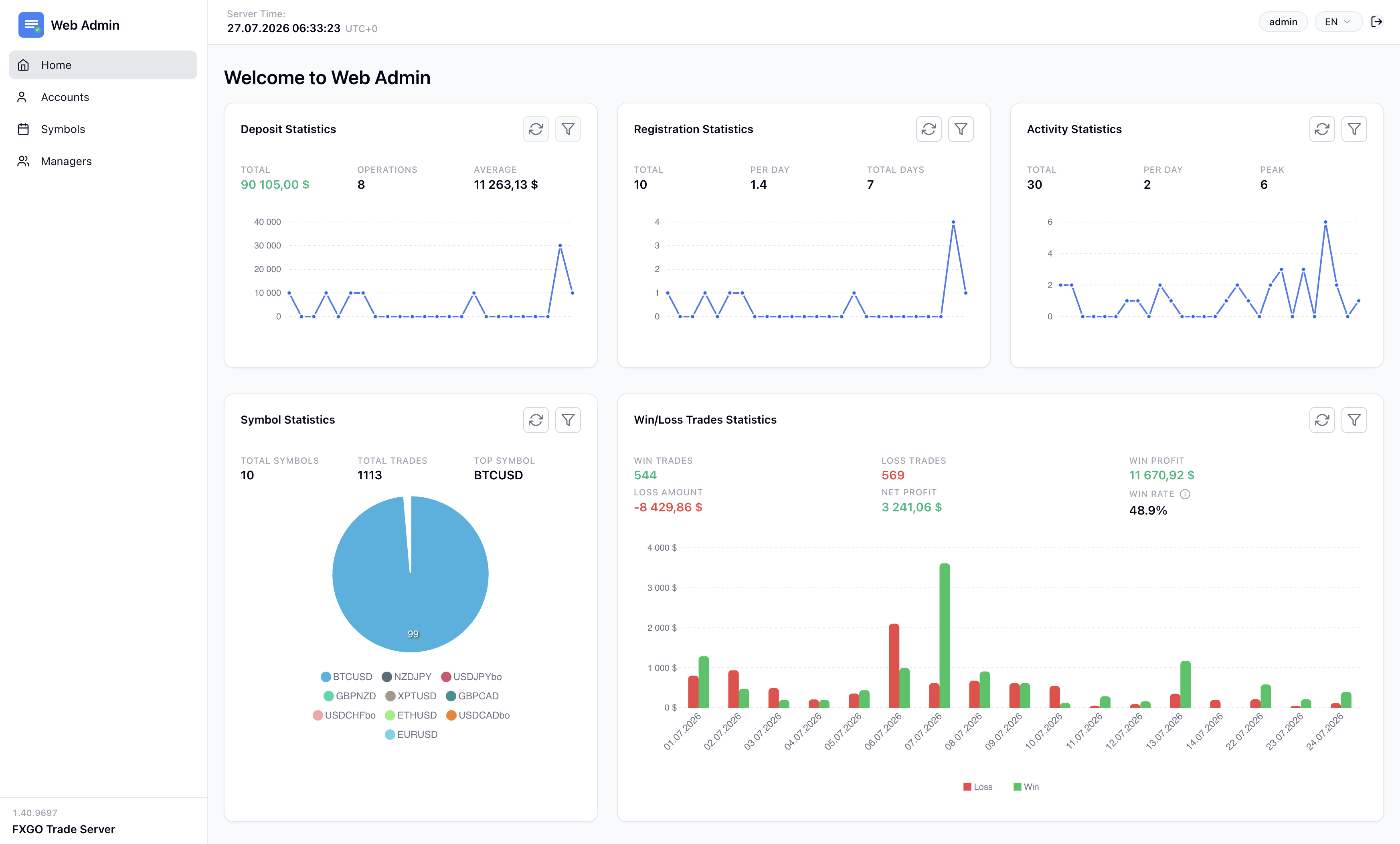Click Top Symbol value BTCUSD
Image resolution: width=1400 pixels, height=844 pixels.
(x=498, y=475)
